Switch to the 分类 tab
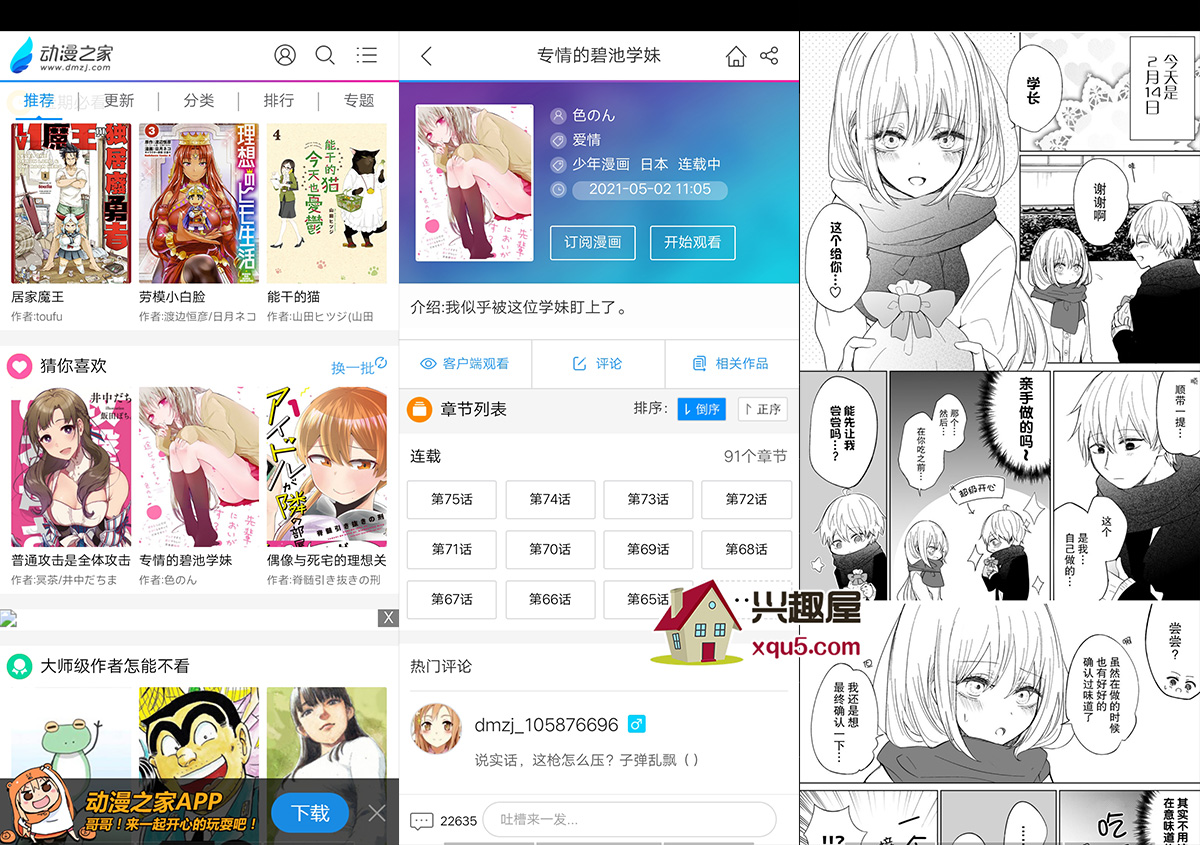 (199, 100)
